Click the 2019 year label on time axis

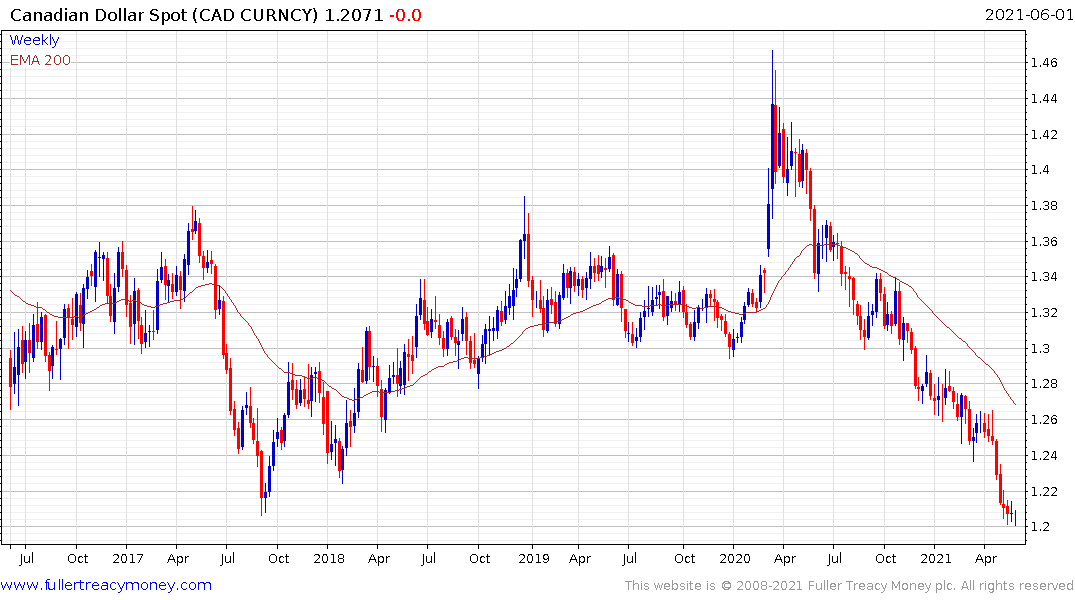534,558
